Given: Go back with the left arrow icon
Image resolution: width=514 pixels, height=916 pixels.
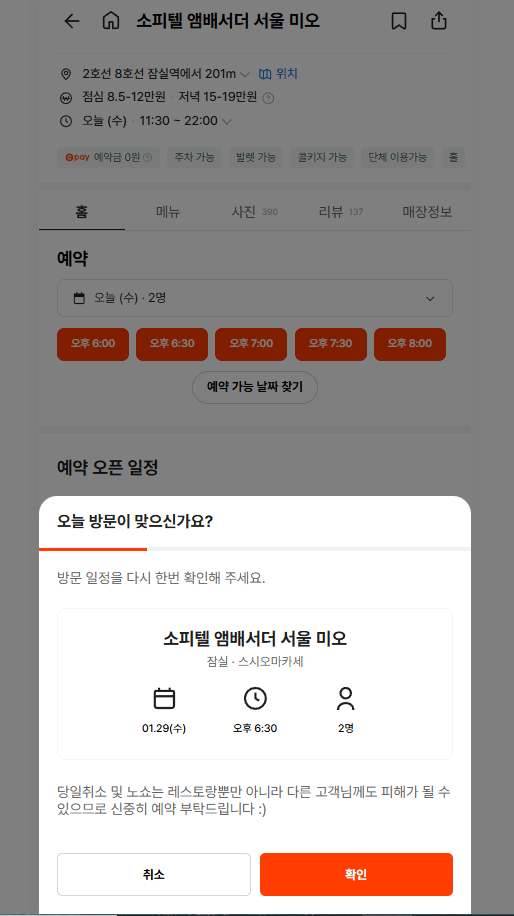Looking at the screenshot, I should pos(71,21).
